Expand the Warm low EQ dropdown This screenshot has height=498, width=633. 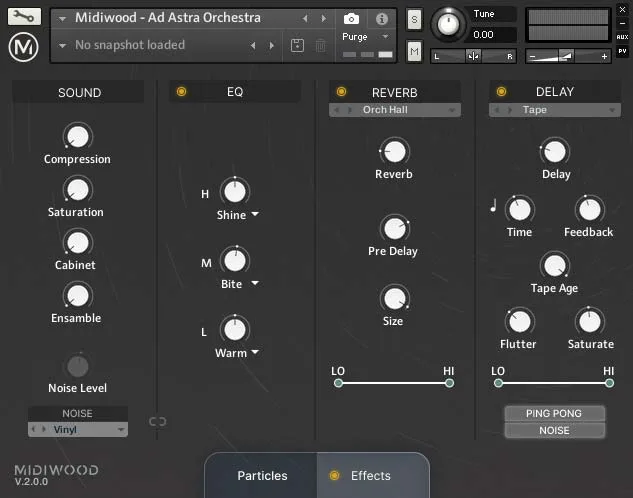(255, 352)
